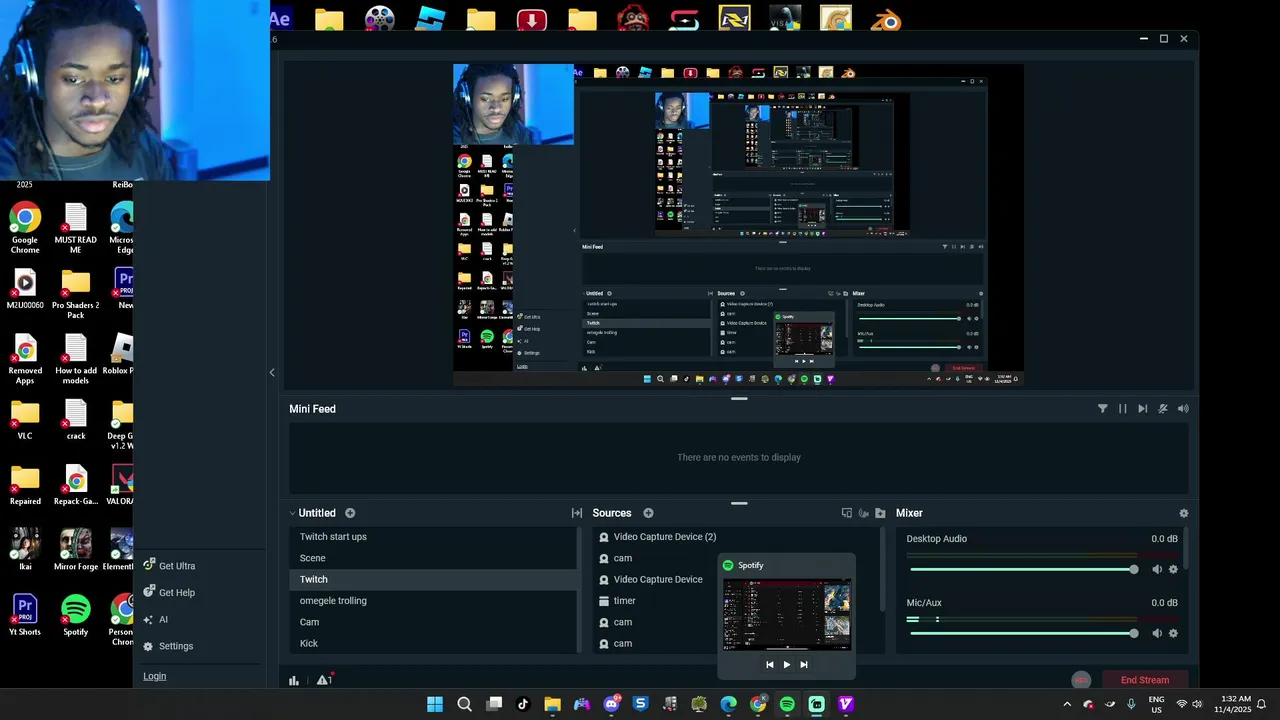Image resolution: width=1280 pixels, height=720 pixels.
Task: Select the omegele trolling scene
Action: [x=433, y=601]
